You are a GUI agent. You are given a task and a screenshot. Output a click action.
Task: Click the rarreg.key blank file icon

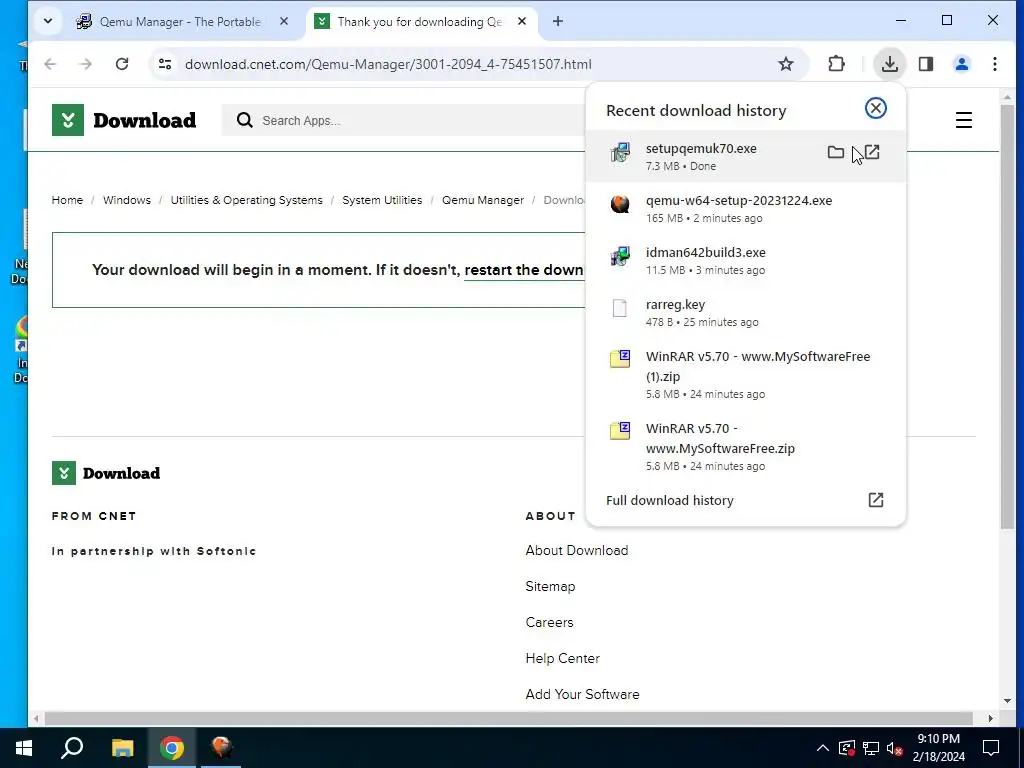tap(619, 308)
